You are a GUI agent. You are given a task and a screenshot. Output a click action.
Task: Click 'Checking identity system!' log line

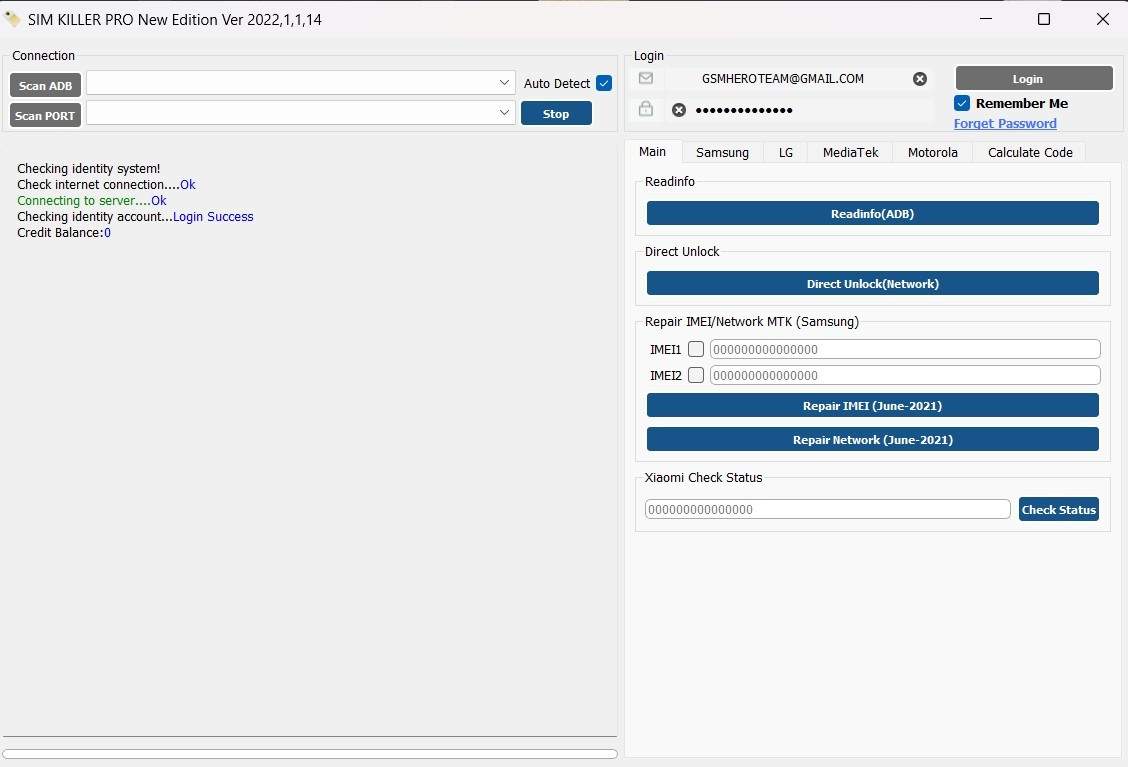click(88, 168)
